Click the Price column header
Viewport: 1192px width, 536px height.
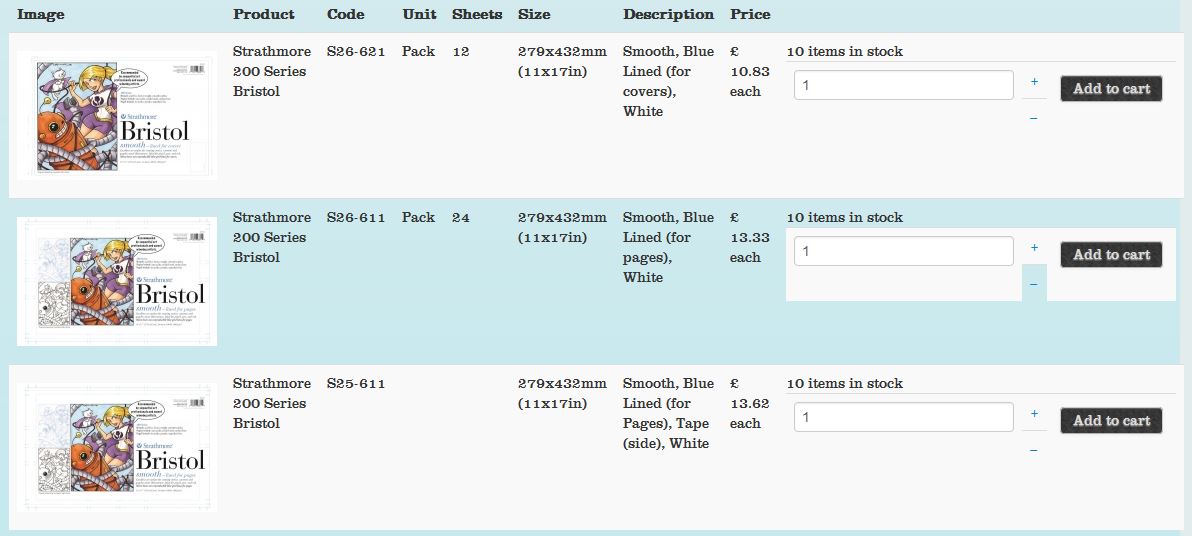click(x=750, y=14)
